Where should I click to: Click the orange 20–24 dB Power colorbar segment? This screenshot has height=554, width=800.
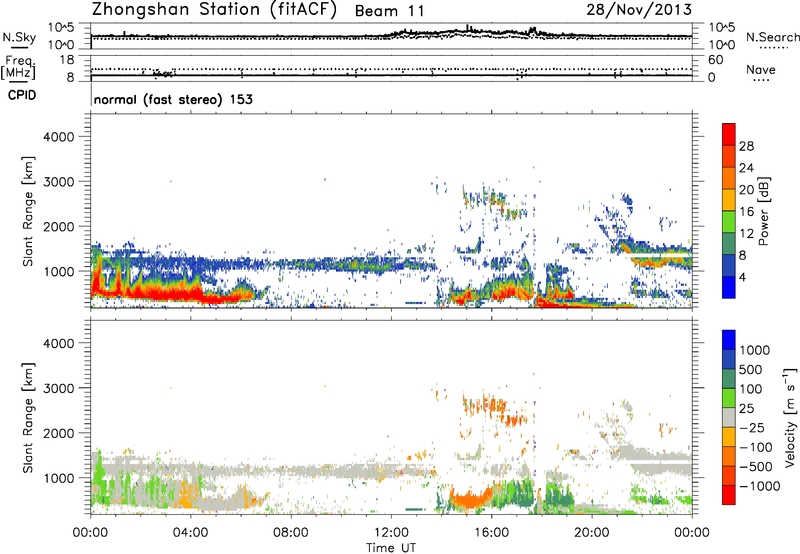point(729,178)
